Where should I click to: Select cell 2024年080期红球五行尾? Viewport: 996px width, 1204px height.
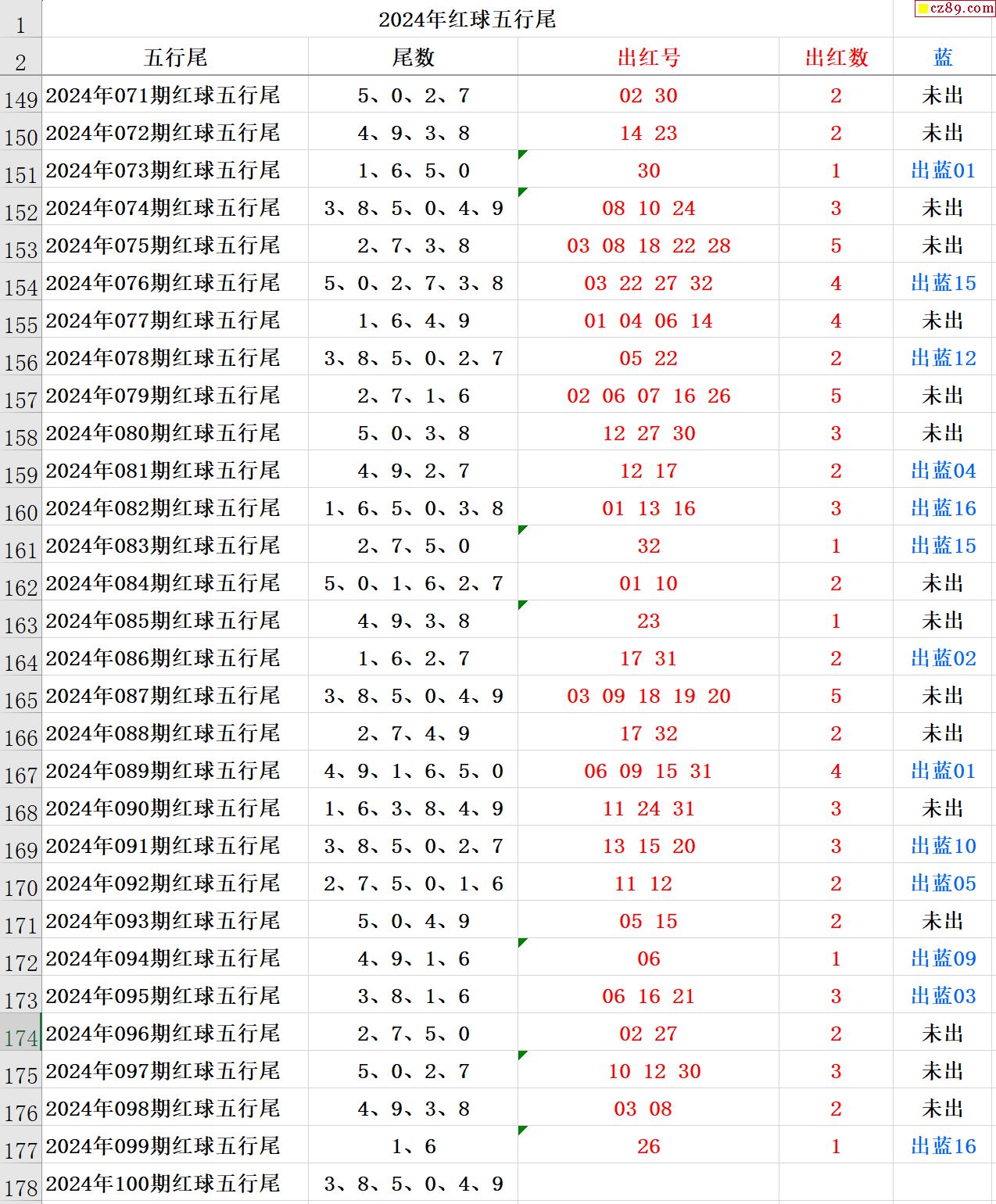click(x=175, y=432)
